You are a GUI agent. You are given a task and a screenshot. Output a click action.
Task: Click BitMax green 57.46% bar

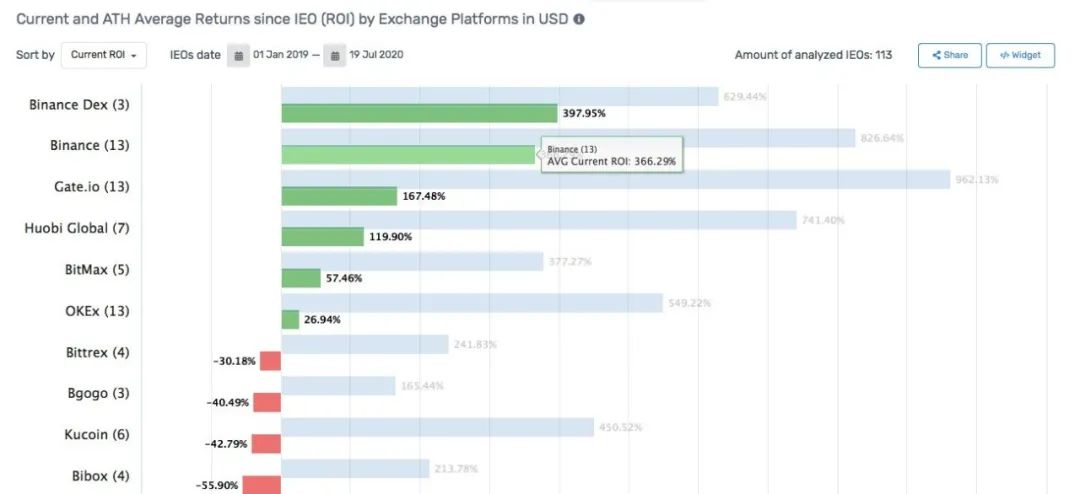coord(301,278)
